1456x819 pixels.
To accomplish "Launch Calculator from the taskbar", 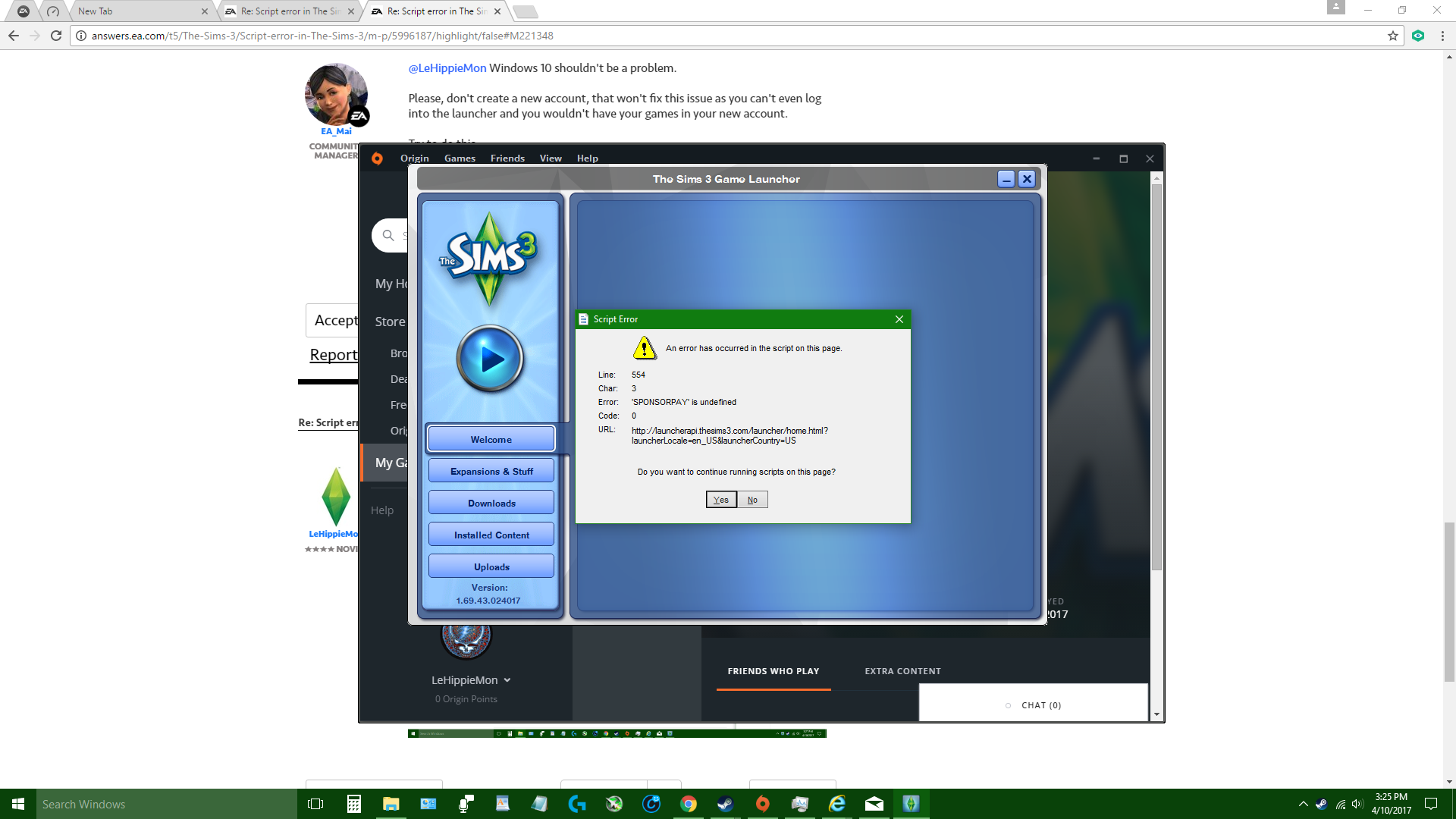I will [x=353, y=804].
